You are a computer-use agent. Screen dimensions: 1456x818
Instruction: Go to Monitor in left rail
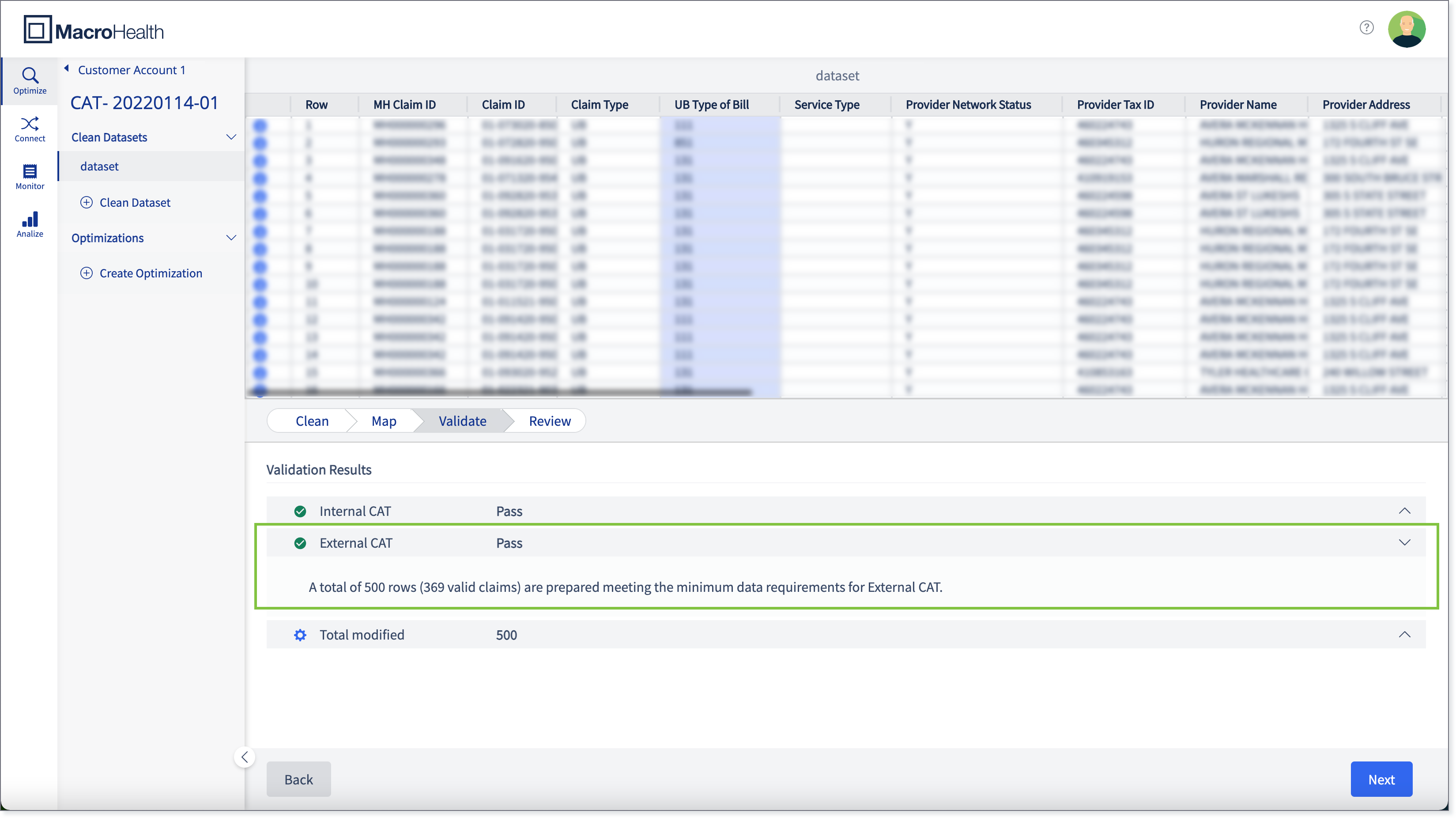30,176
